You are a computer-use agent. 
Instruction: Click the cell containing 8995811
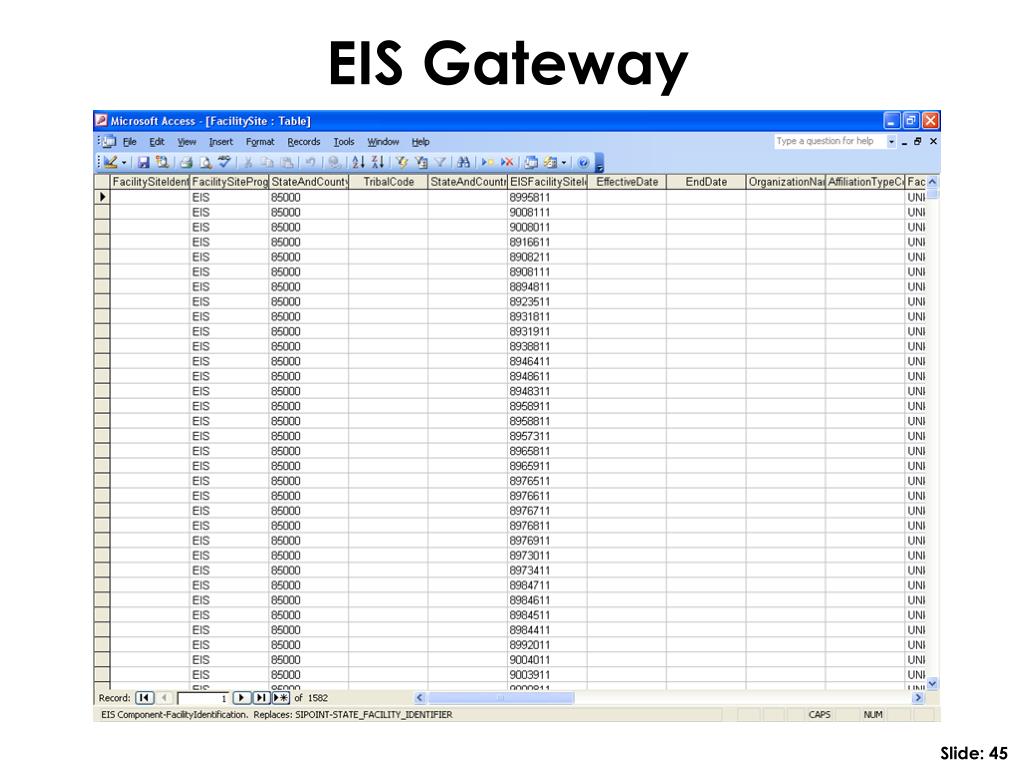(547, 197)
